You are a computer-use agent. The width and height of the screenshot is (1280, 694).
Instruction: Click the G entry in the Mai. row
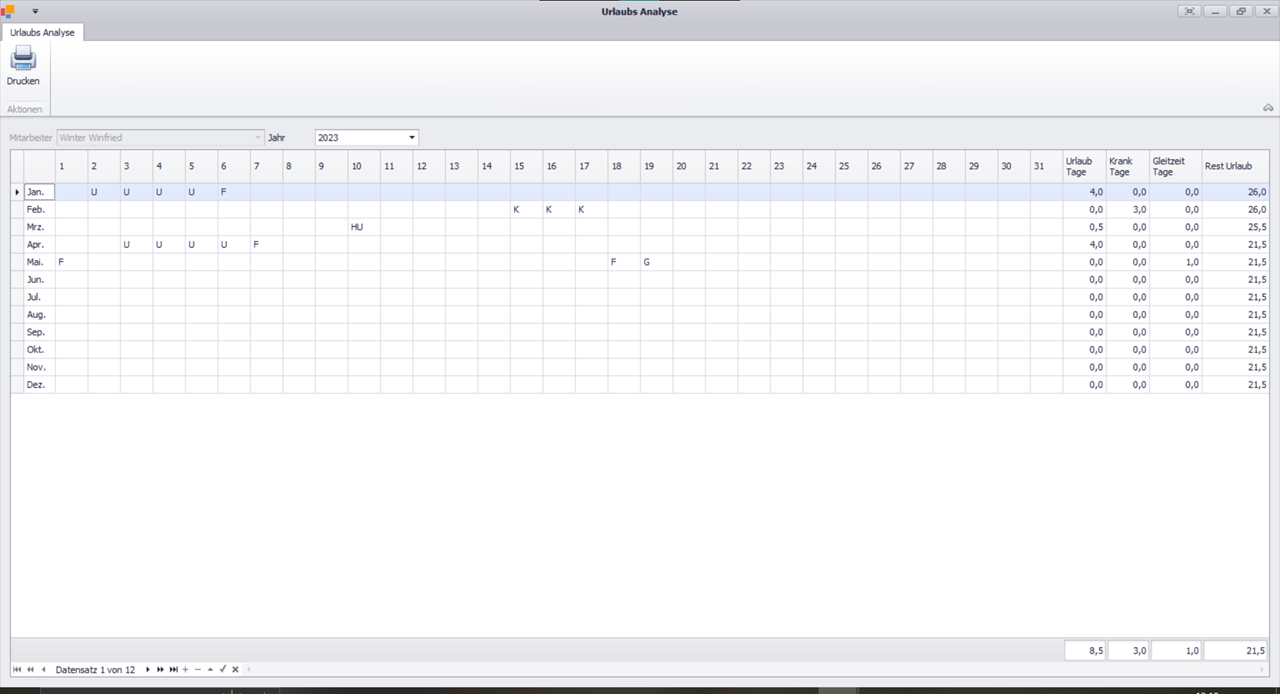[647, 262]
